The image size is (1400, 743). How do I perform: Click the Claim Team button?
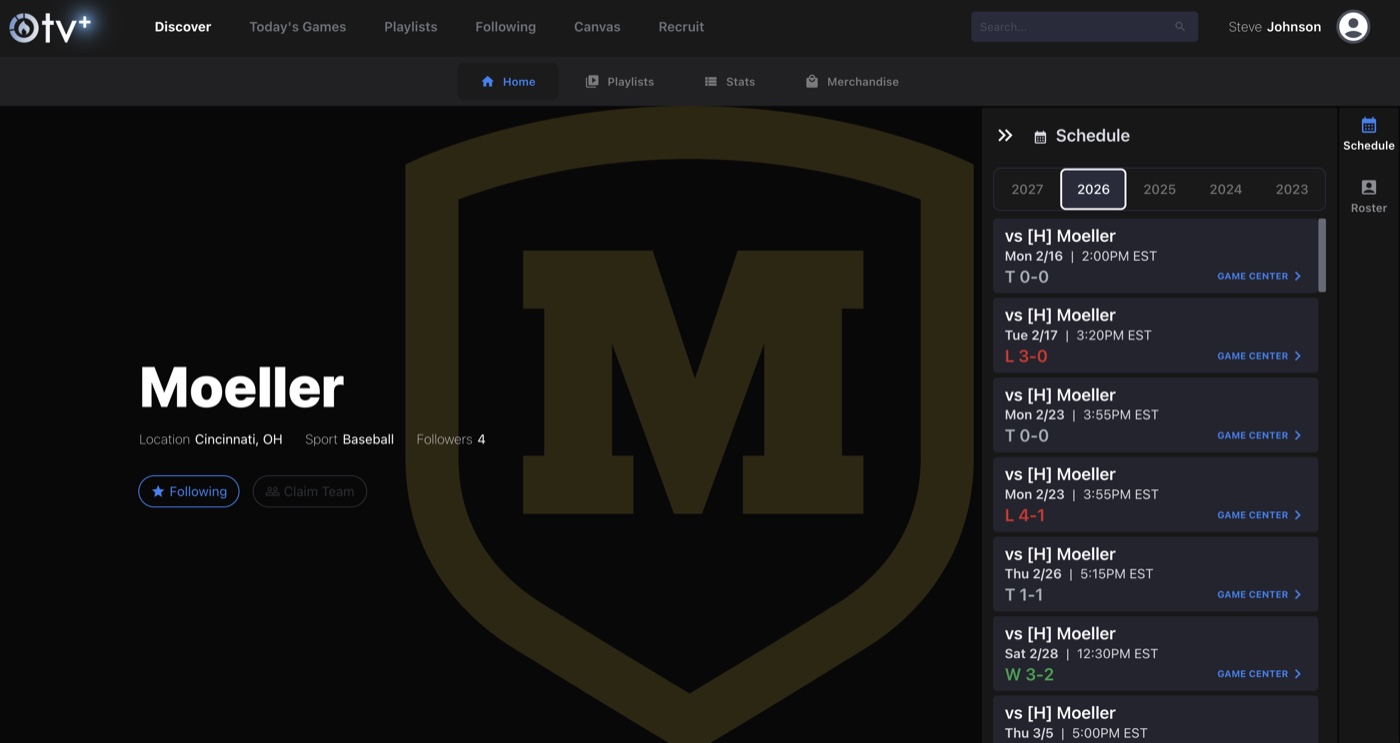(310, 491)
